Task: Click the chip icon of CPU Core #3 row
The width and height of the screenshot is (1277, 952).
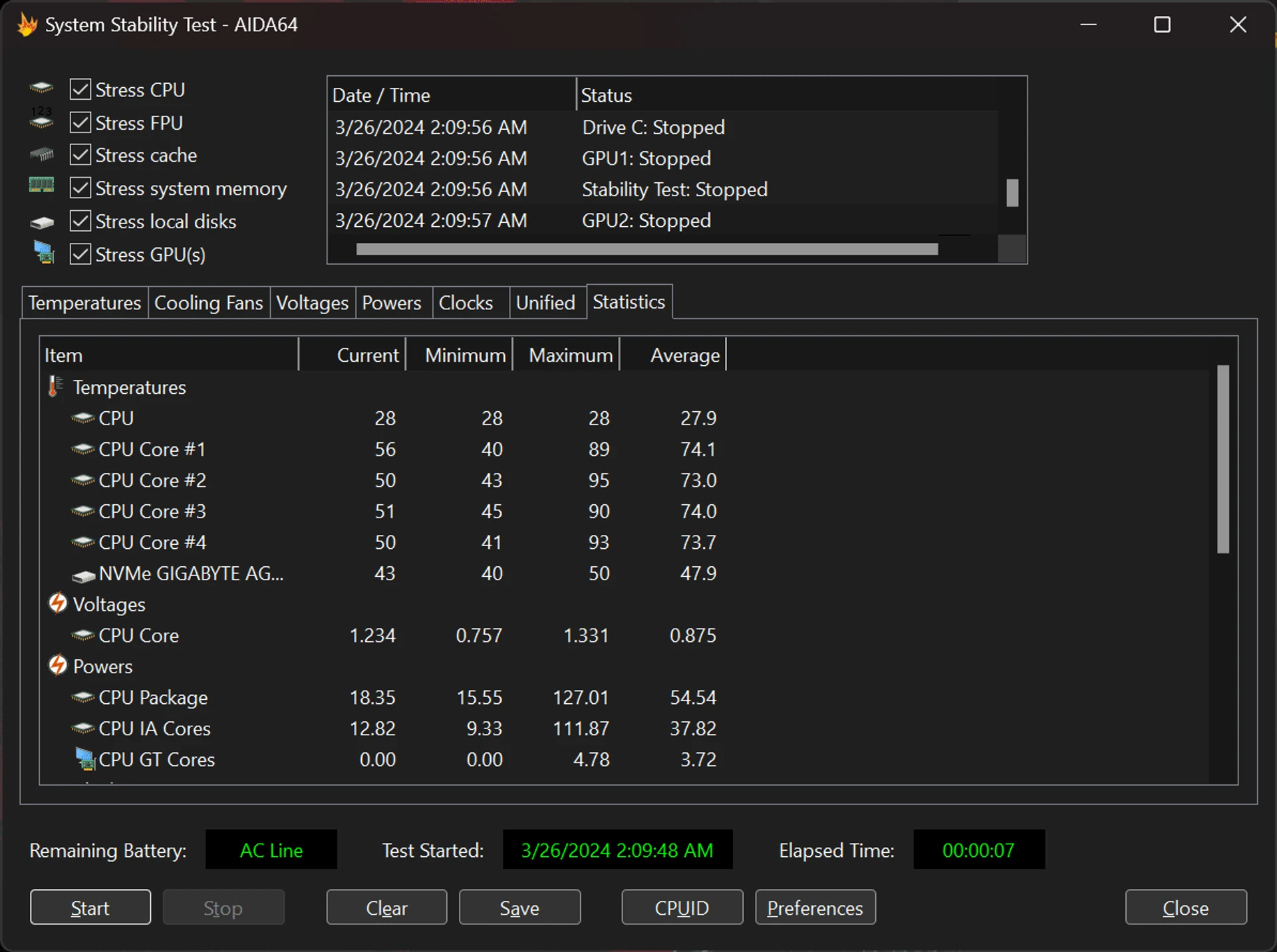Action: [x=82, y=511]
